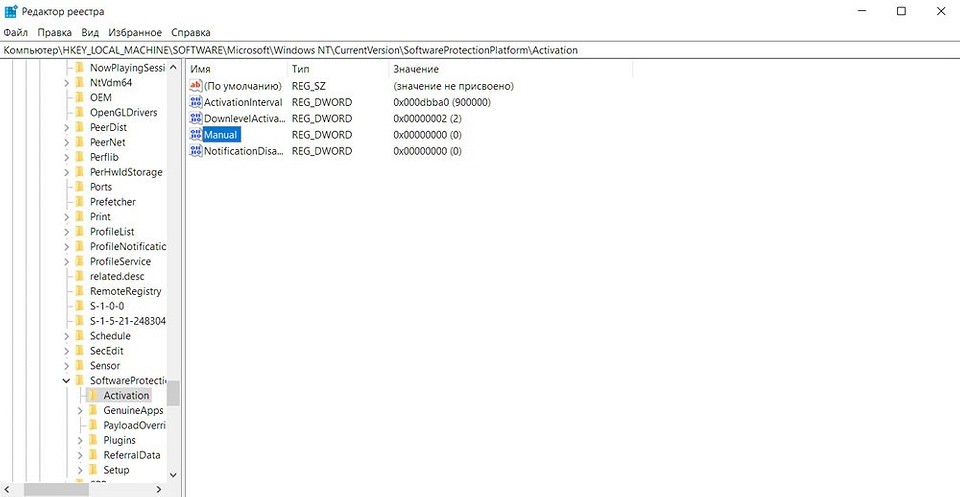Click the value 0x000dbba0 (900000)
The width and height of the screenshot is (960, 497).
point(442,102)
